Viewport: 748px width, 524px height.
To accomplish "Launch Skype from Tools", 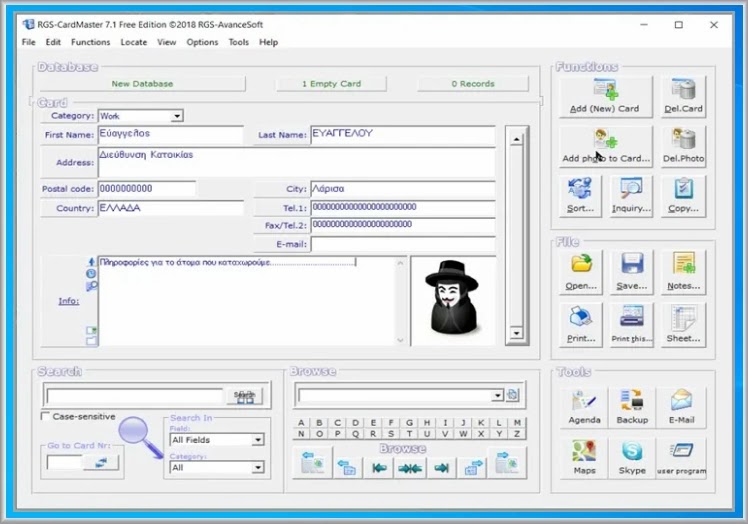I will (x=632, y=458).
